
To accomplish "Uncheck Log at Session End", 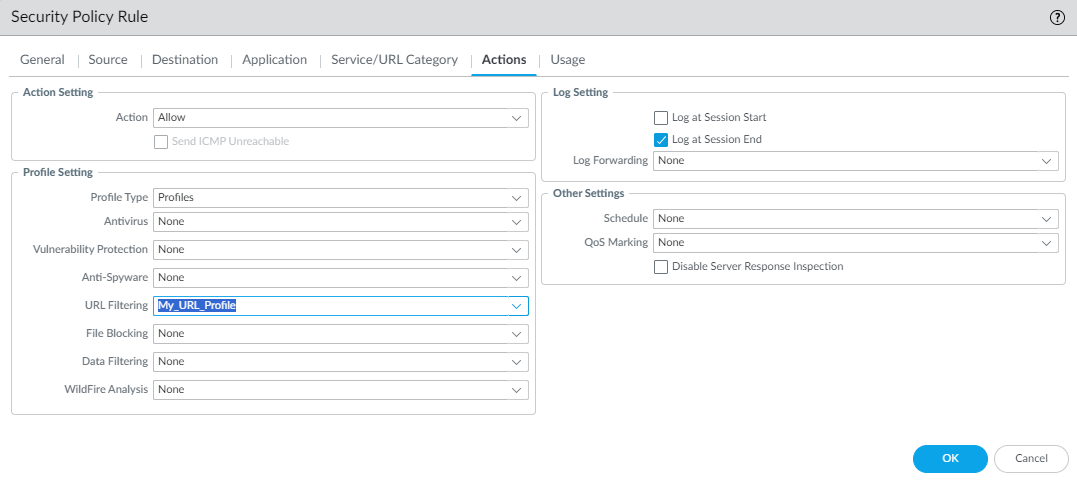I will click(x=661, y=140).
